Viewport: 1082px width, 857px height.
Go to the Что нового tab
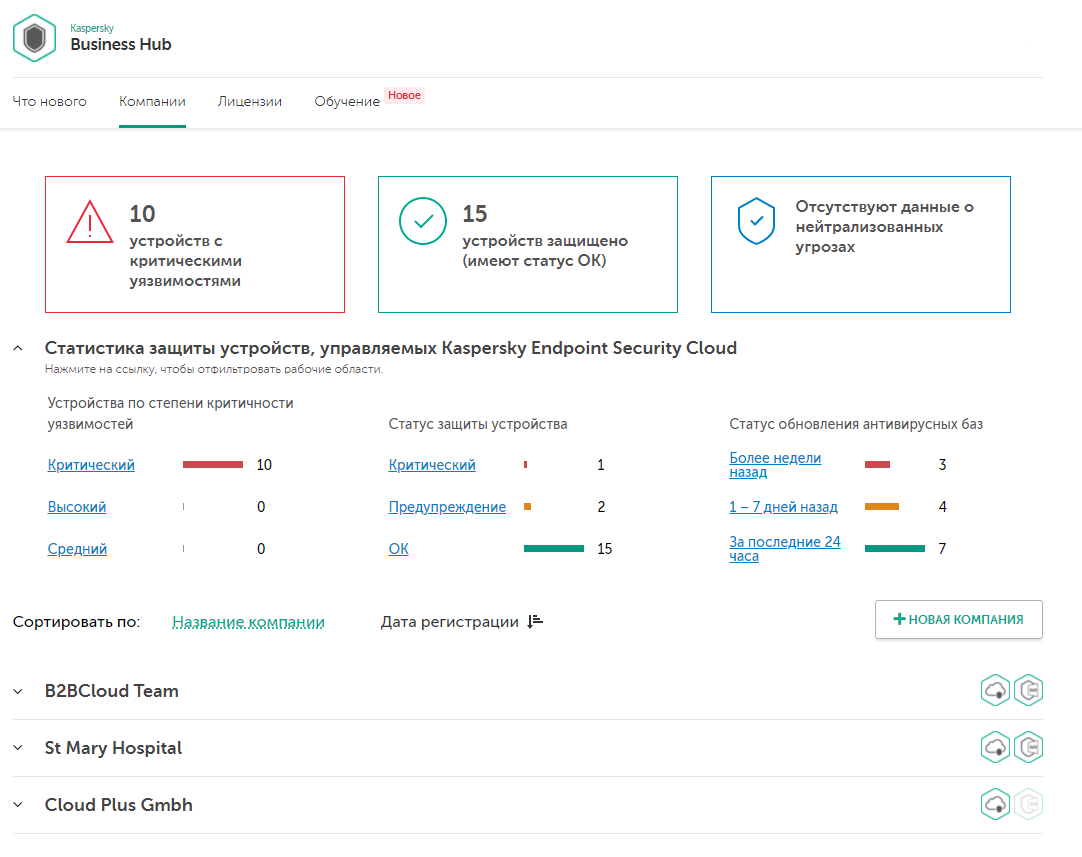50,102
